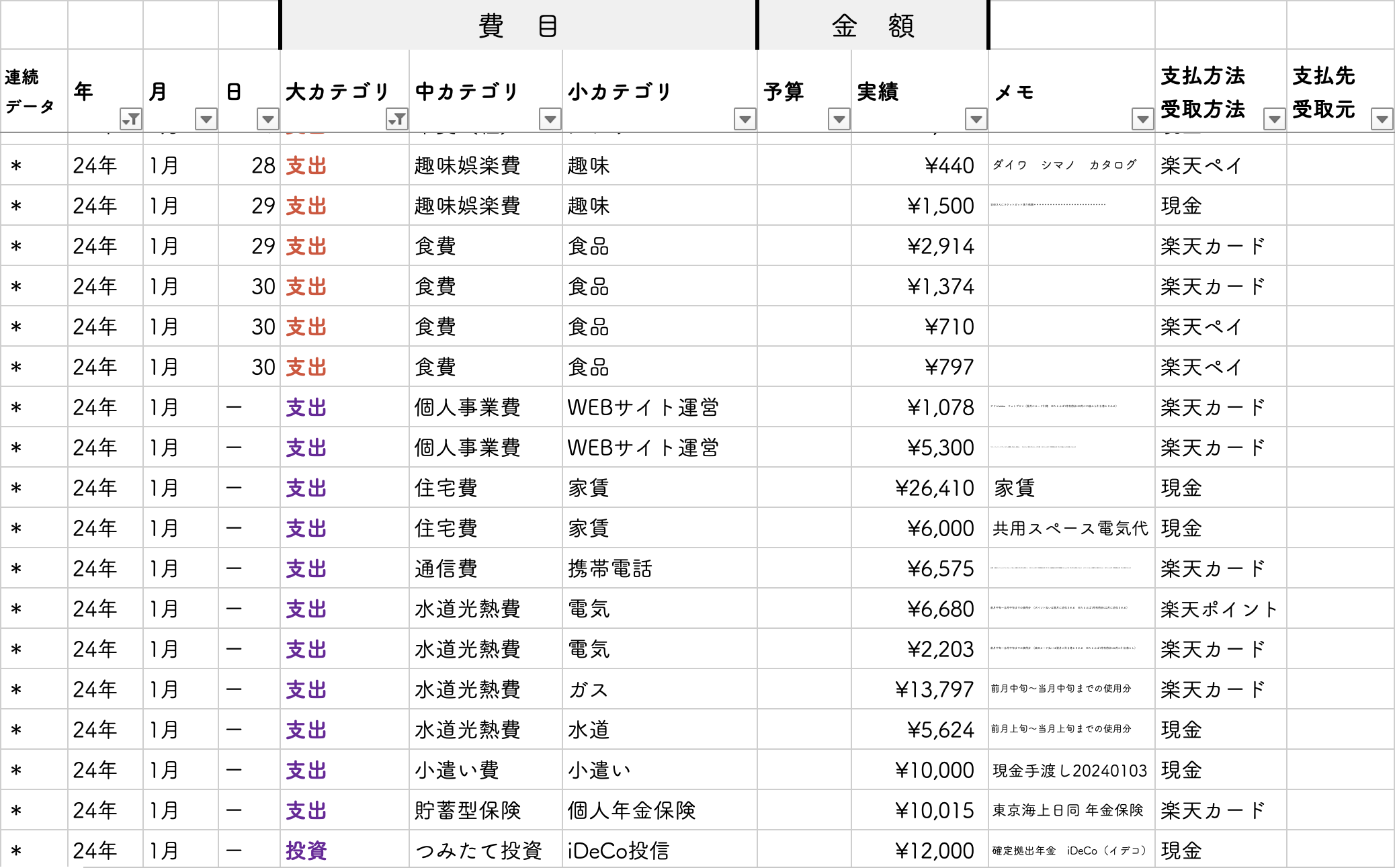Click the memo 前月上旬〜当月上旬までの使用分

pos(1061,729)
